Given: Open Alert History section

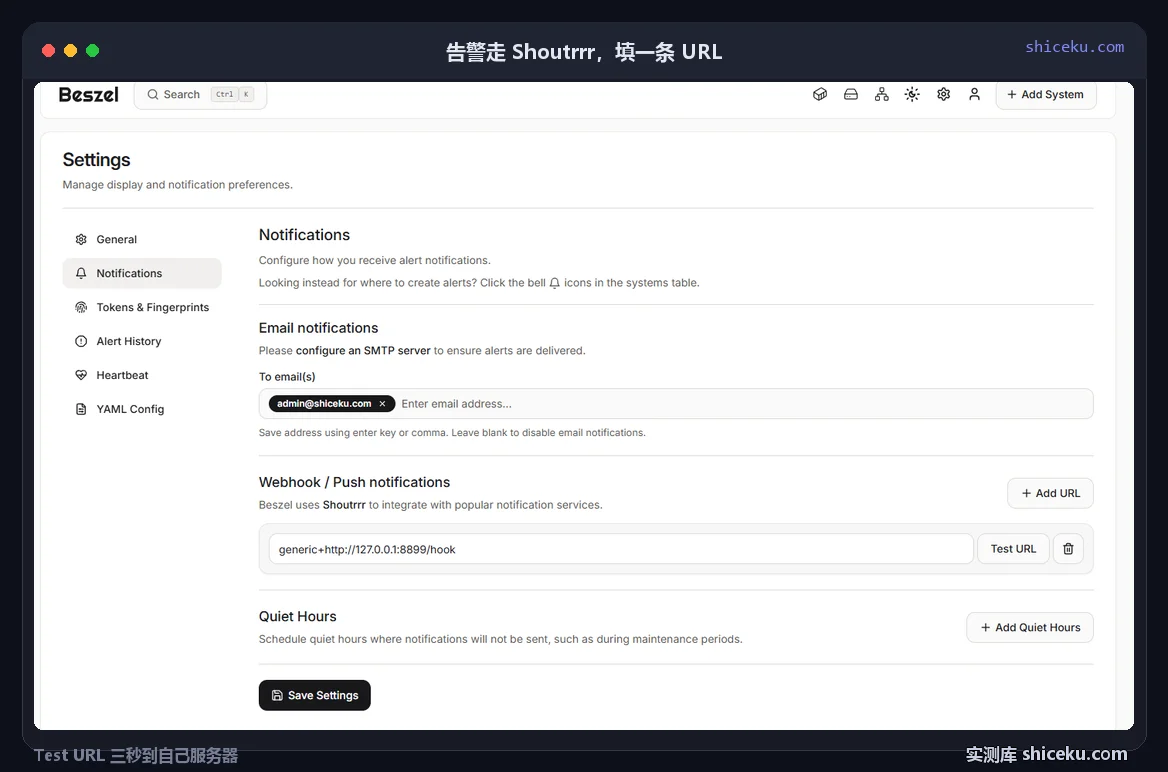Looking at the screenshot, I should click(x=142, y=341).
